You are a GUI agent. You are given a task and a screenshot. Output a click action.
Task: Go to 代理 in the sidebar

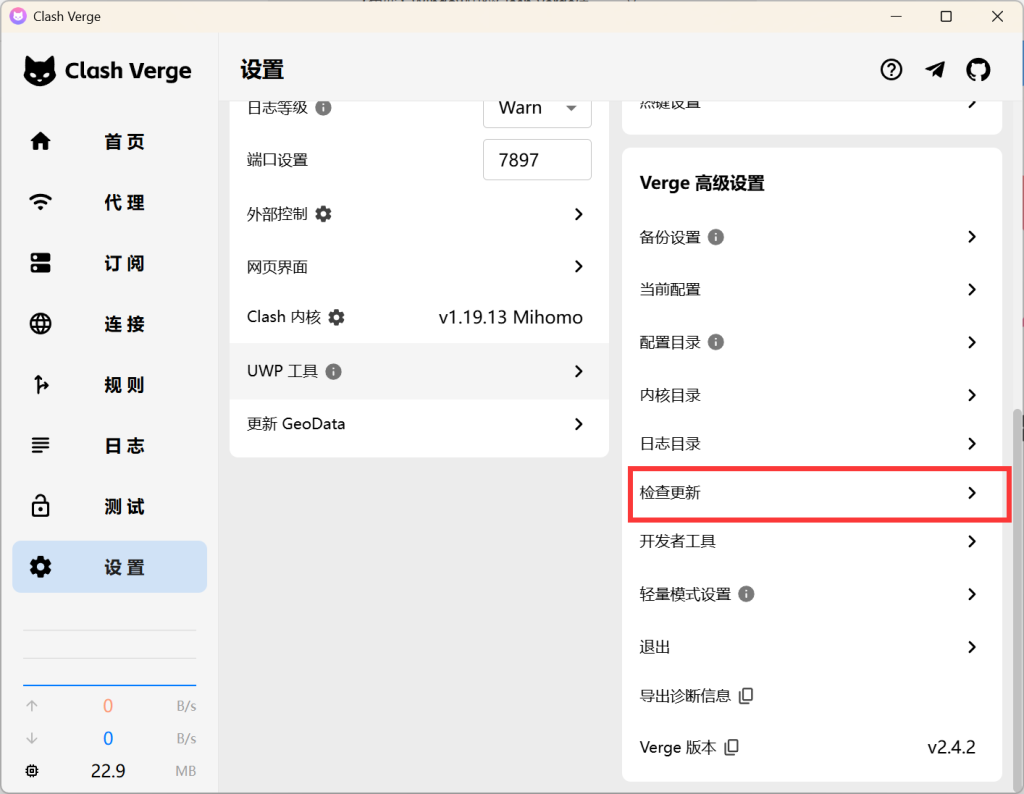[x=110, y=202]
